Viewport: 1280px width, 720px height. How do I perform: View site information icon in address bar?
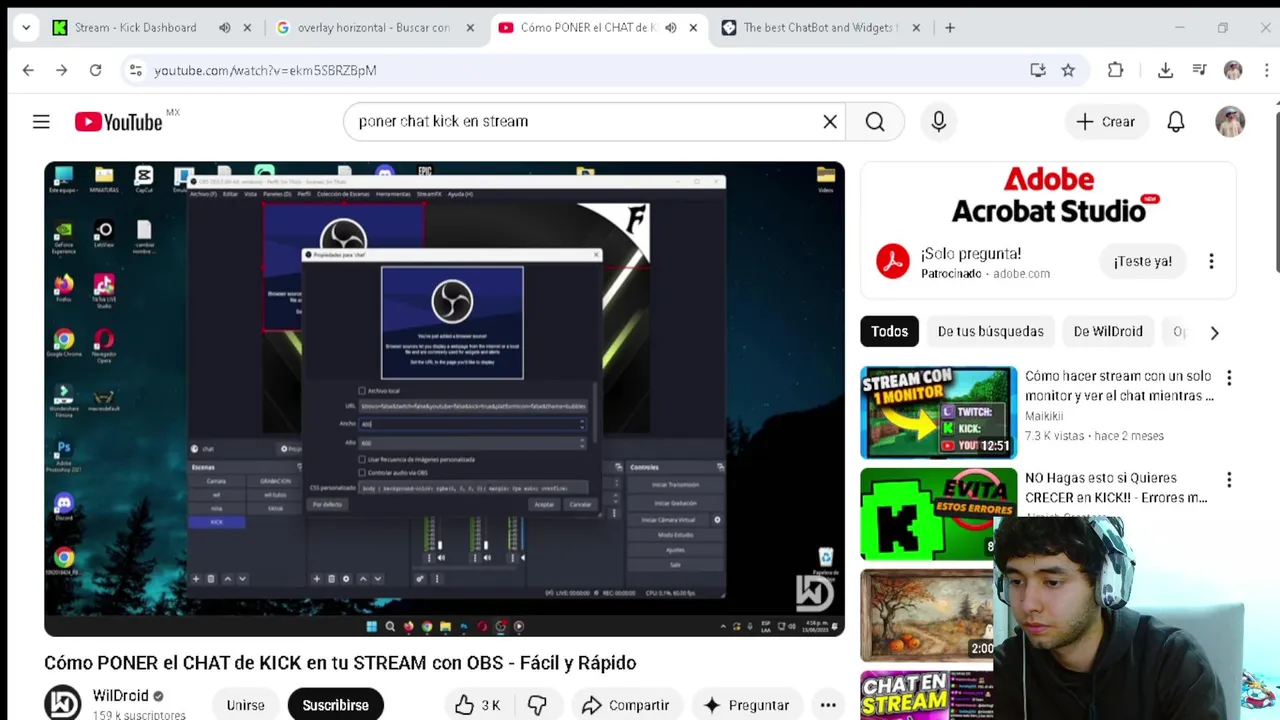(136, 70)
